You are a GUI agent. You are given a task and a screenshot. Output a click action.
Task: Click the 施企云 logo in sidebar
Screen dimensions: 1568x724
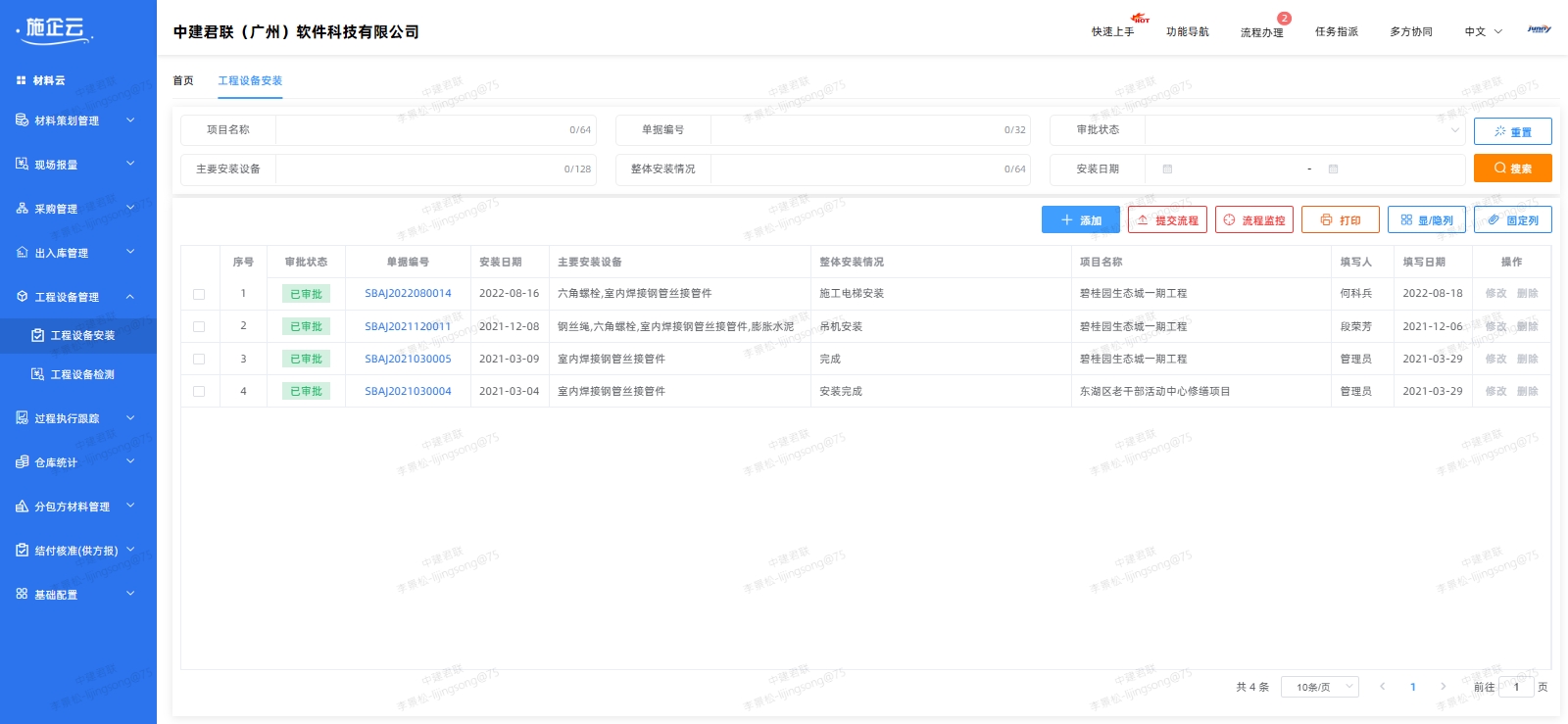pos(56,29)
